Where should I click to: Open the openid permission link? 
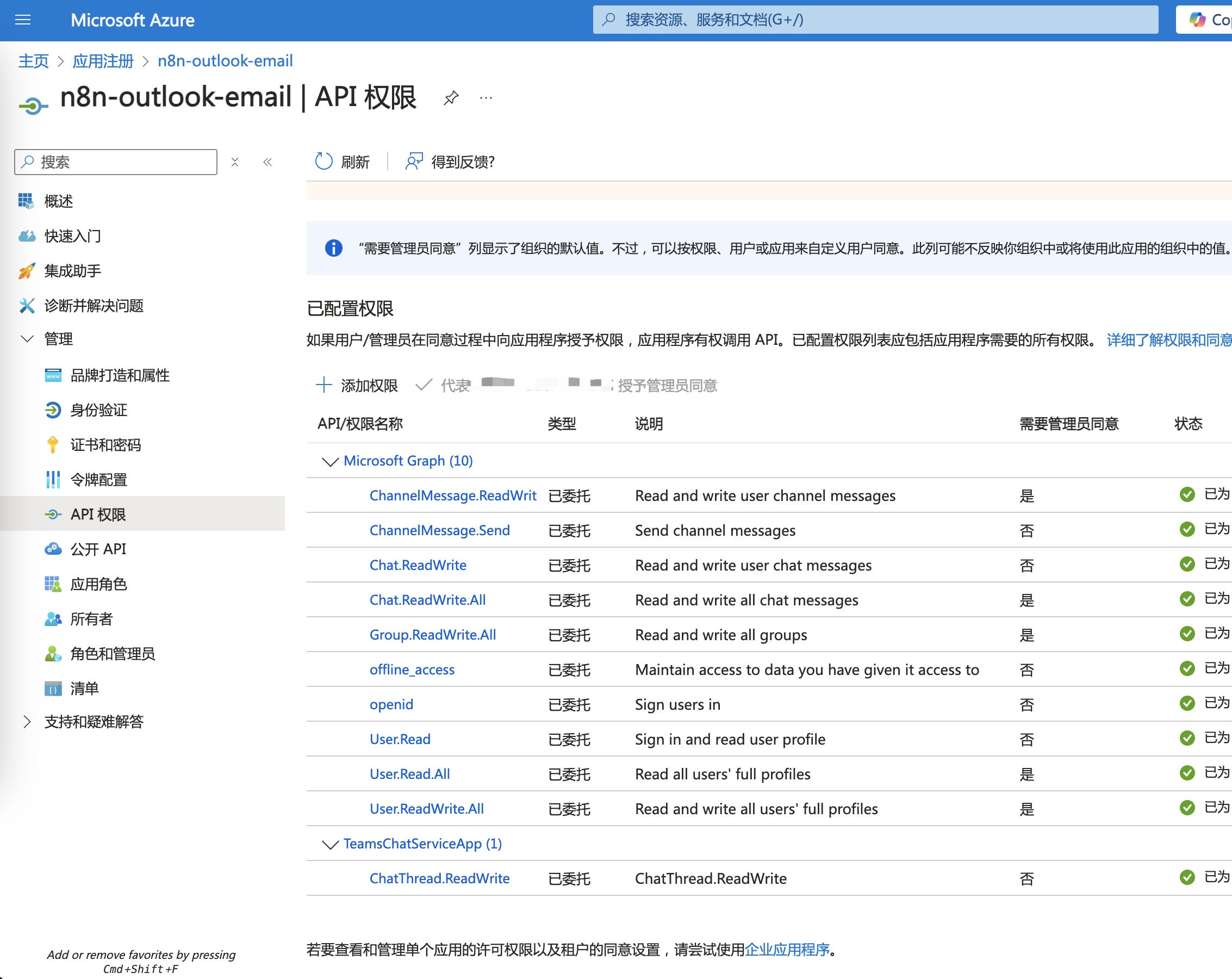coord(391,705)
